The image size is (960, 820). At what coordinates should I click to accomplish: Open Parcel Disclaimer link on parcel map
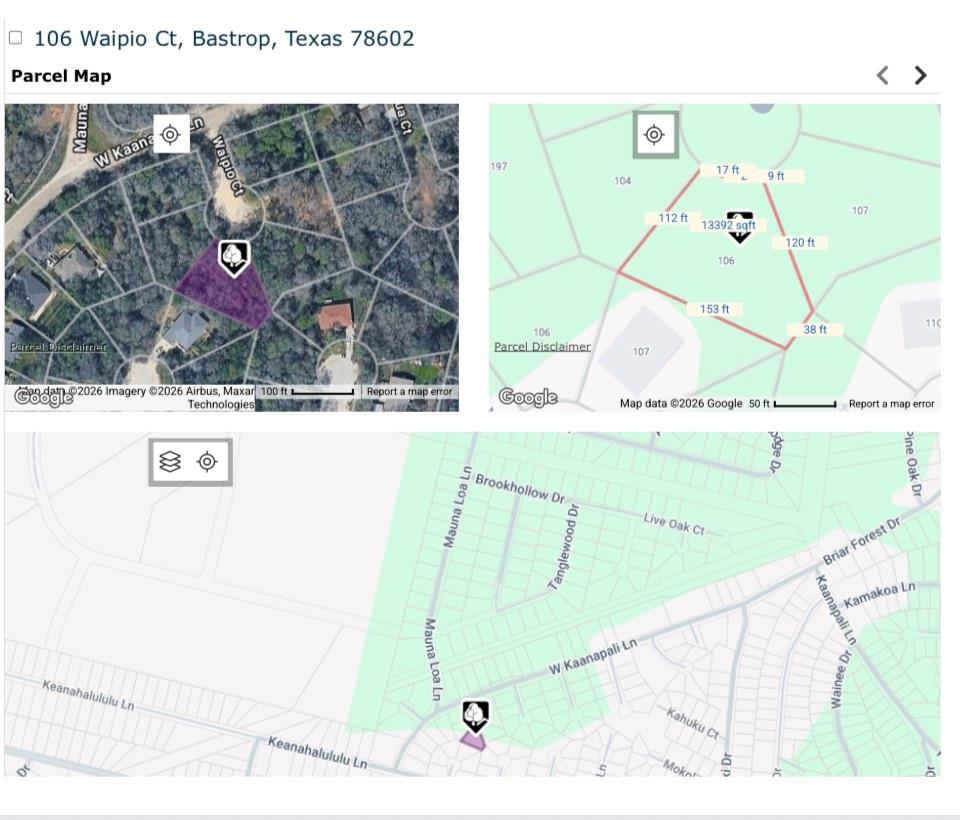(542, 347)
